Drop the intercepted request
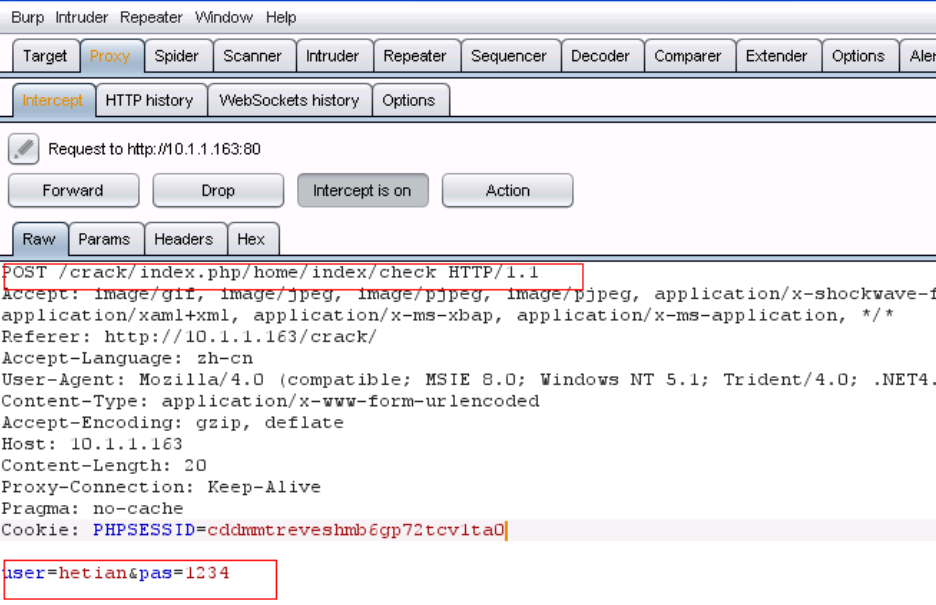Image resolution: width=936 pixels, height=605 pixels. (x=218, y=190)
